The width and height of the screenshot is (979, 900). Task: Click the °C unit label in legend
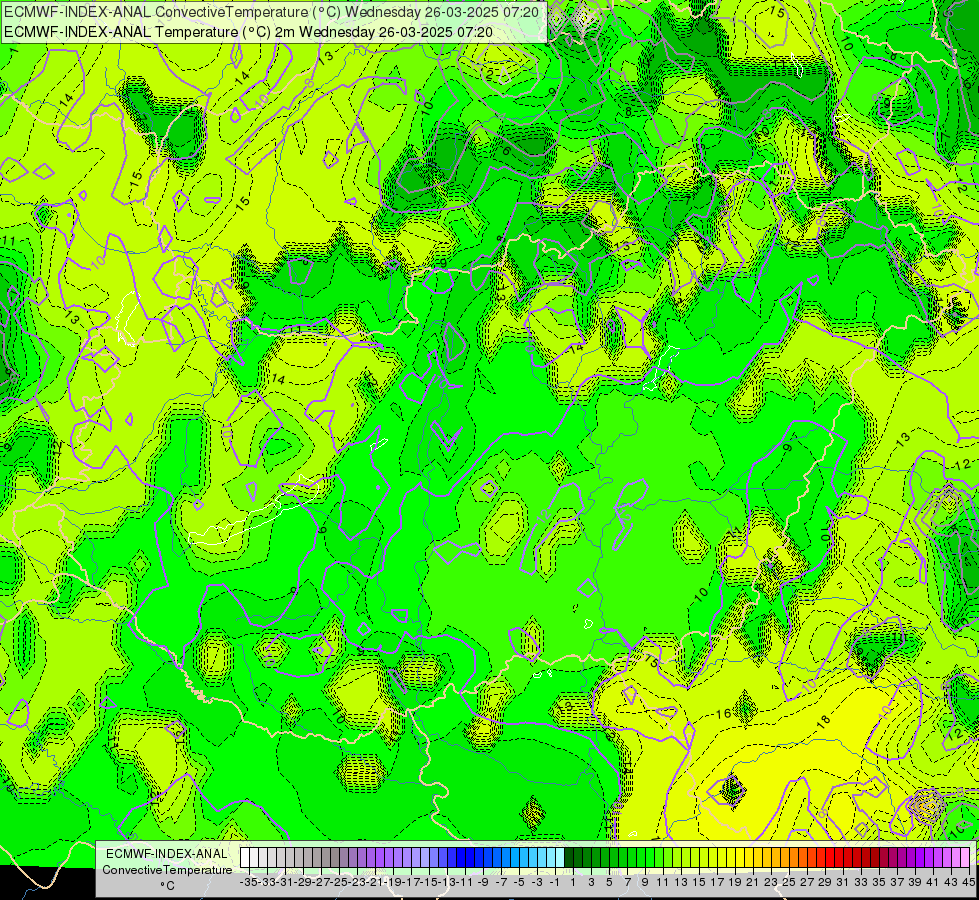(x=167, y=886)
